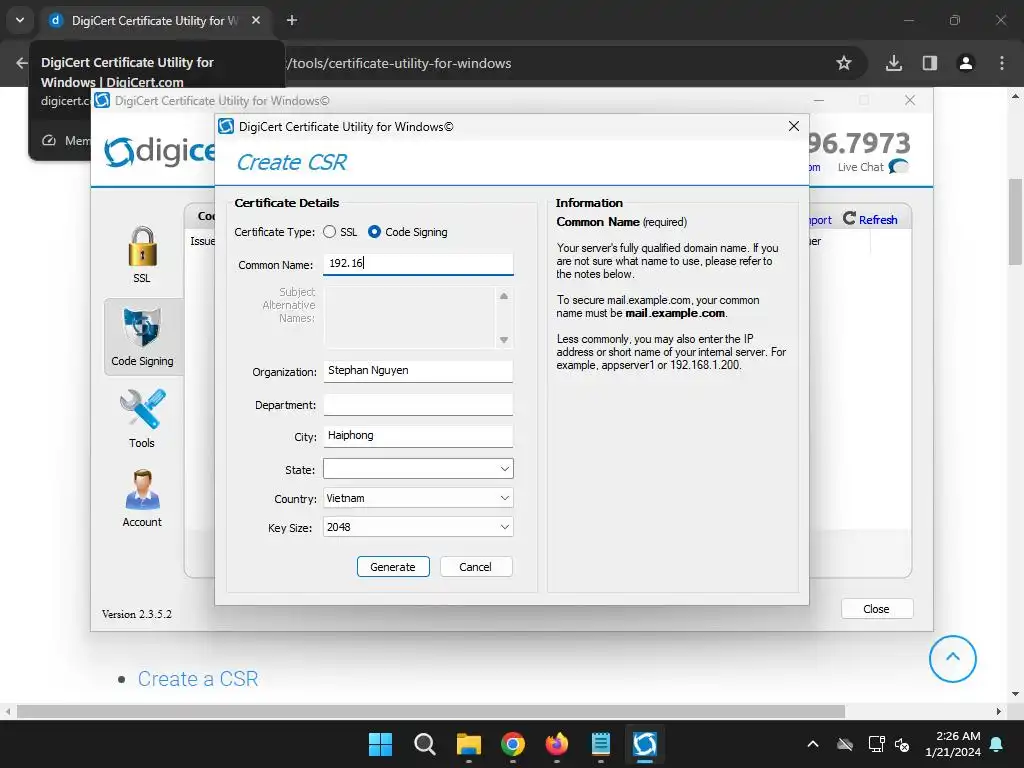Close the main utility via Close button

[876, 609]
